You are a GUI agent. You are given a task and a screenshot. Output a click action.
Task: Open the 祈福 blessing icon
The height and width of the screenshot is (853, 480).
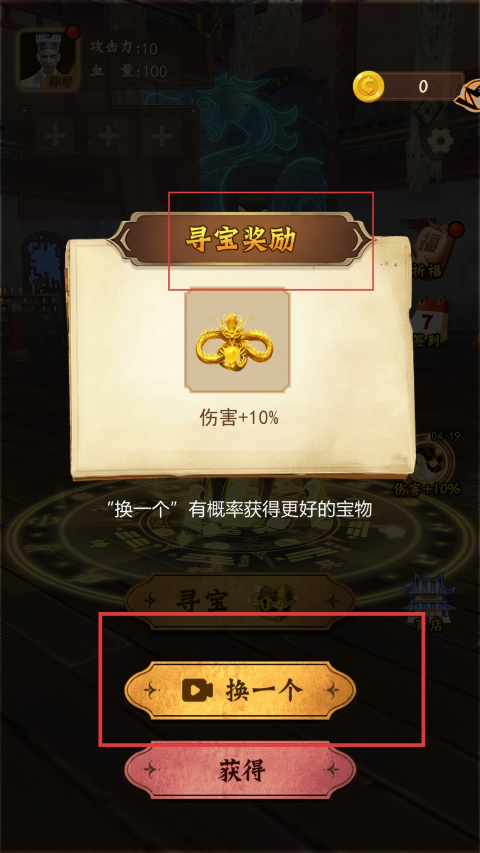tap(427, 249)
